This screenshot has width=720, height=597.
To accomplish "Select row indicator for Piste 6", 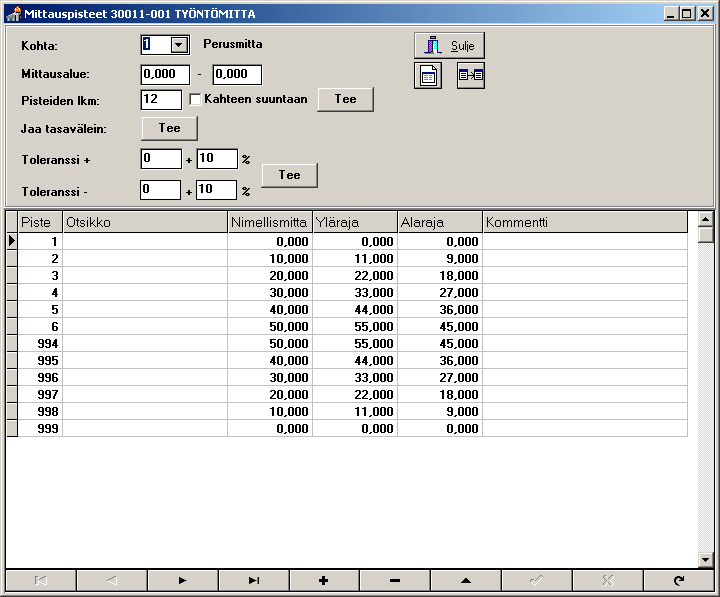I will point(12,327).
